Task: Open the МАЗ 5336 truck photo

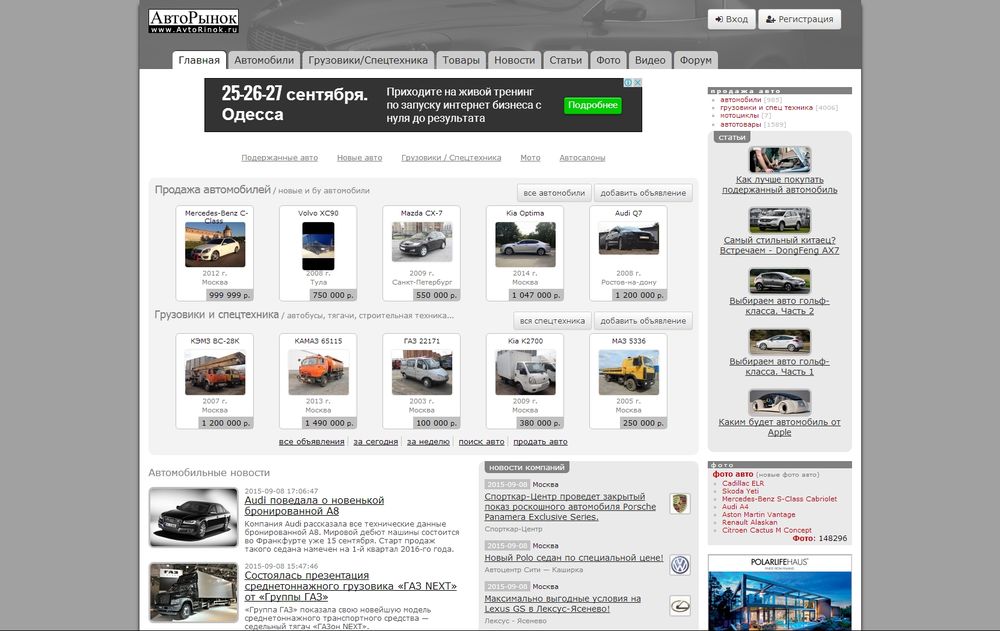Action: coord(628,372)
